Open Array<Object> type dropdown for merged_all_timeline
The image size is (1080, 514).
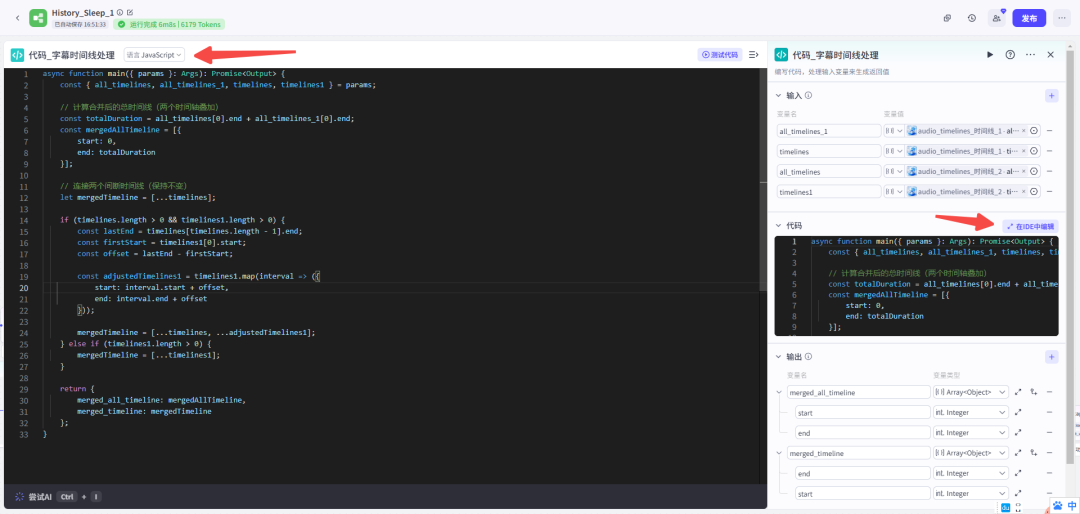coord(970,392)
